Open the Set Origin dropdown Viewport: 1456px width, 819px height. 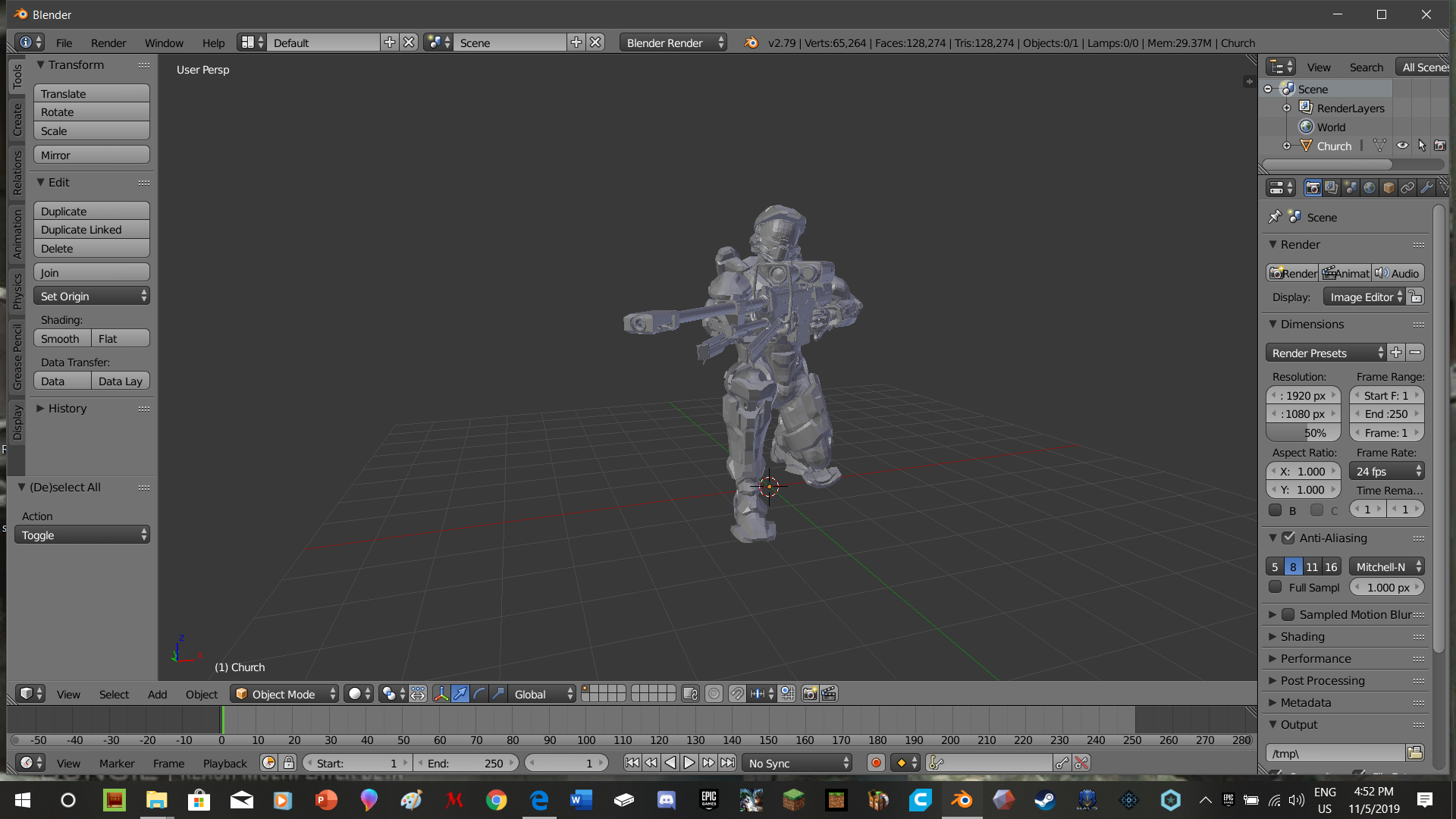point(92,296)
